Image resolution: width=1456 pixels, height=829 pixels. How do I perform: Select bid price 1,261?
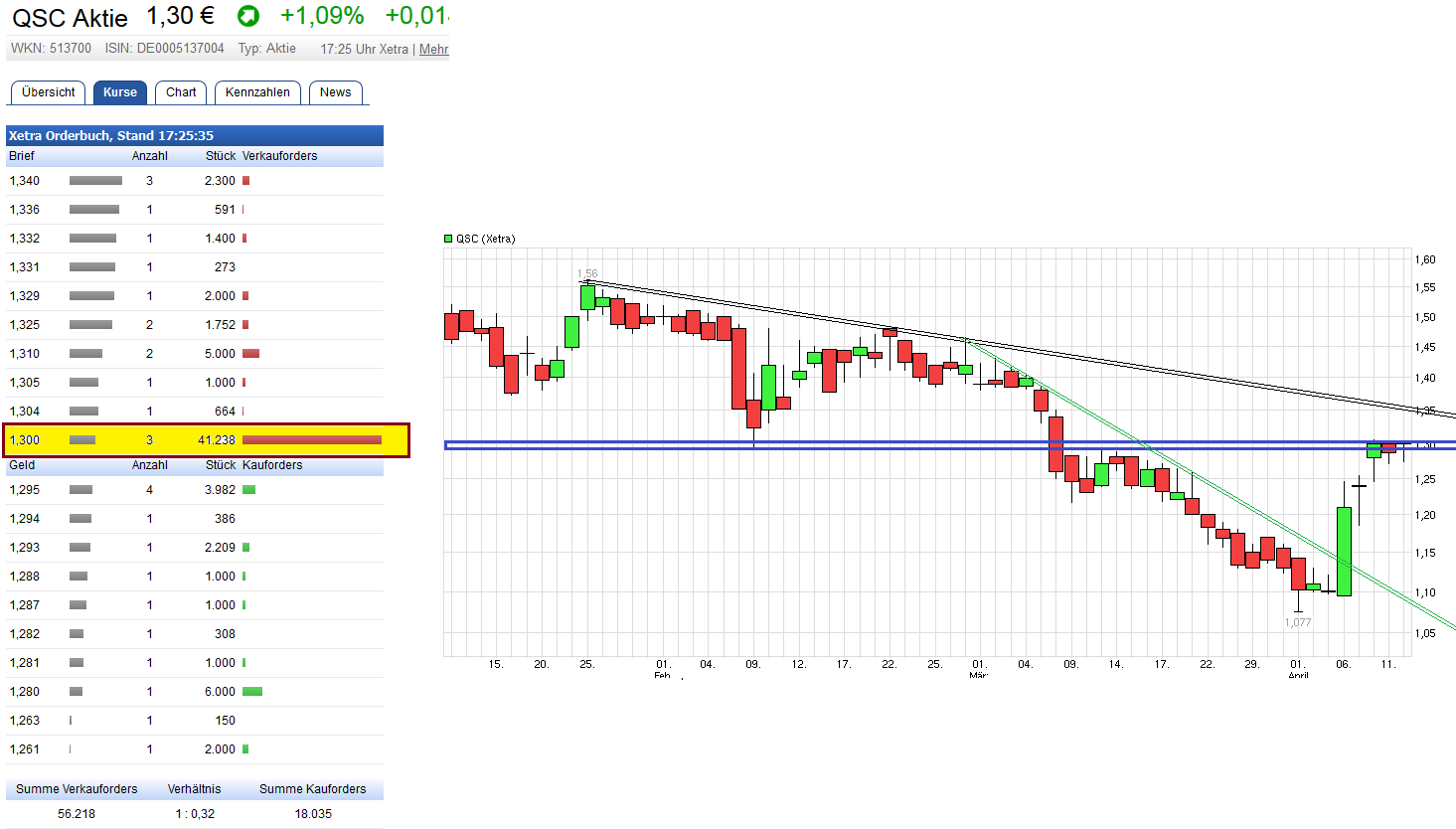click(25, 749)
